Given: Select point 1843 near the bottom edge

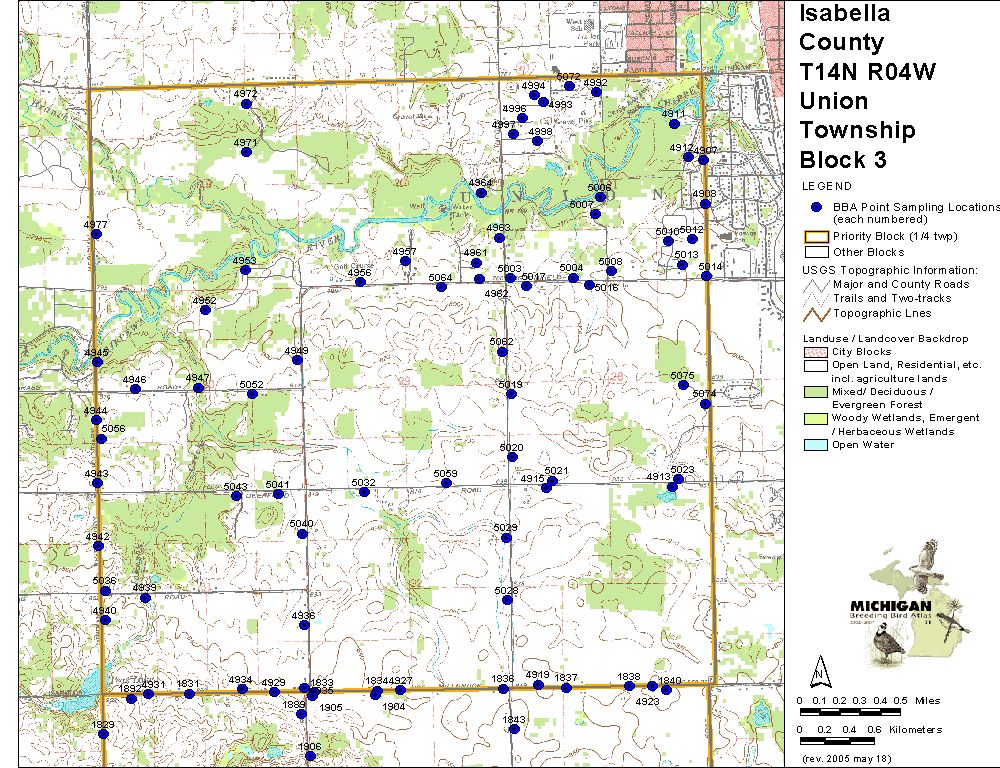Looking at the screenshot, I should (514, 729).
